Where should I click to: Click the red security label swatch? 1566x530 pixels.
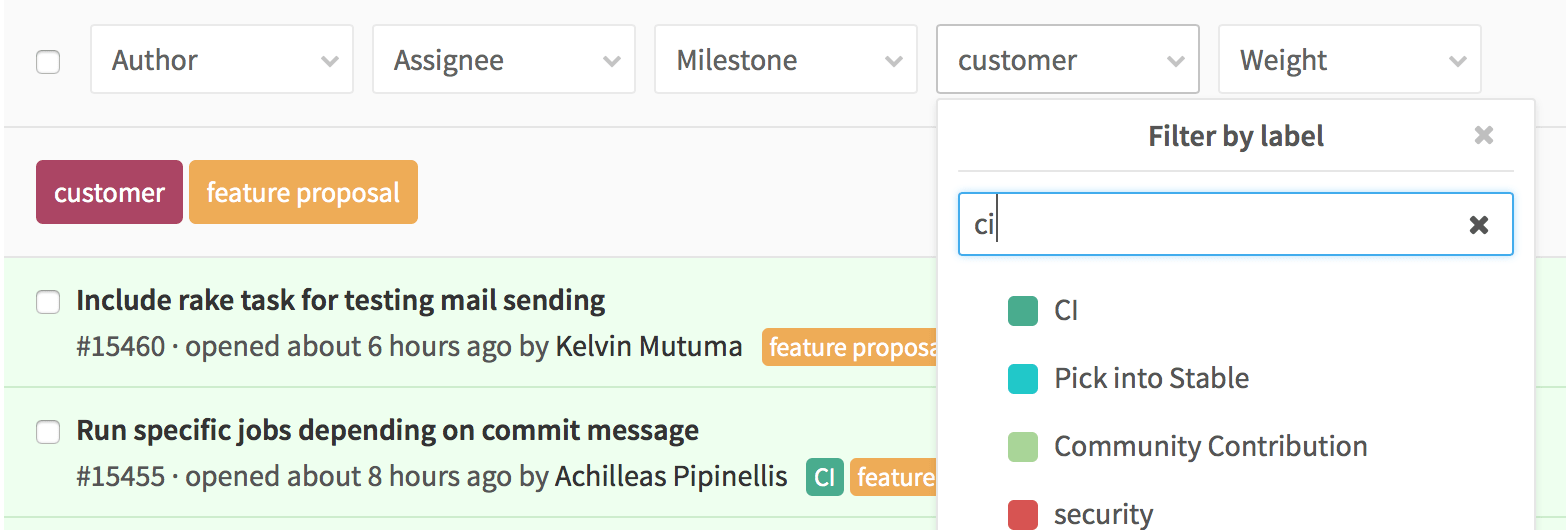[1023, 514]
